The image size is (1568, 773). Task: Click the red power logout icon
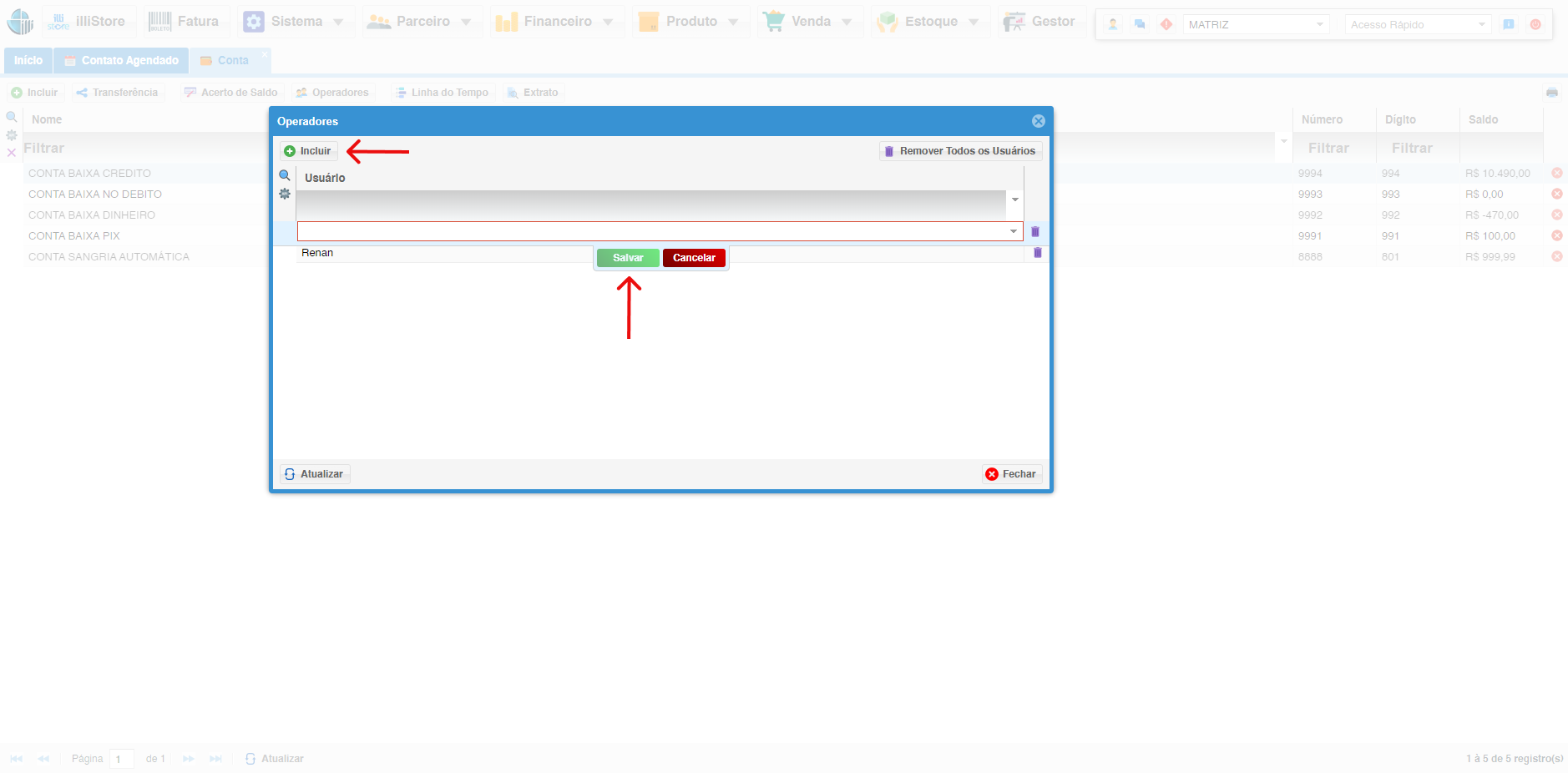point(1535,24)
